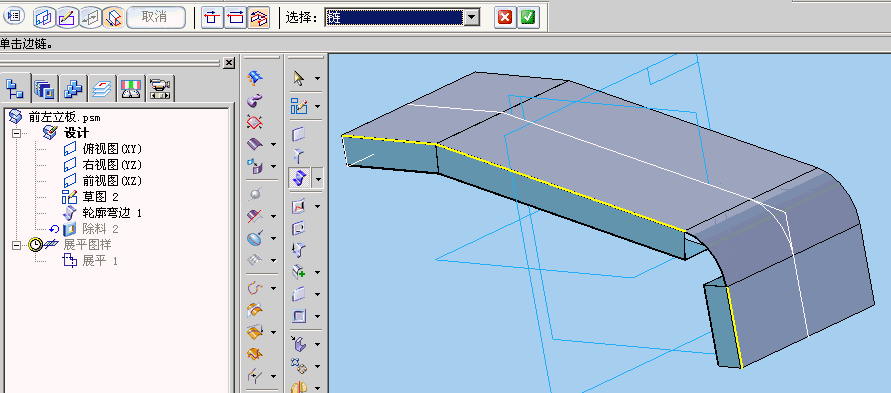This screenshot has width=891, height=393.
Task: Click the Tab sheet-metal feature icon
Action: click(299, 134)
